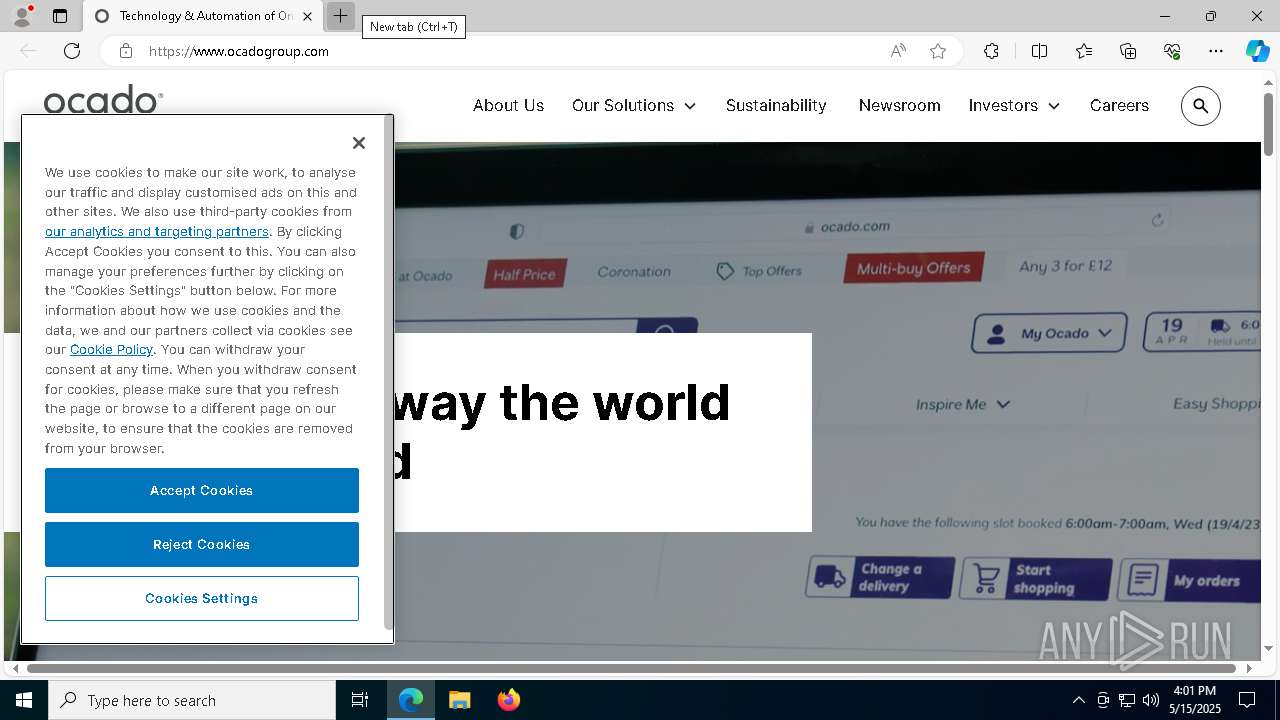1280x720 pixels.
Task: Open the Collections icon
Action: [x=1128, y=51]
